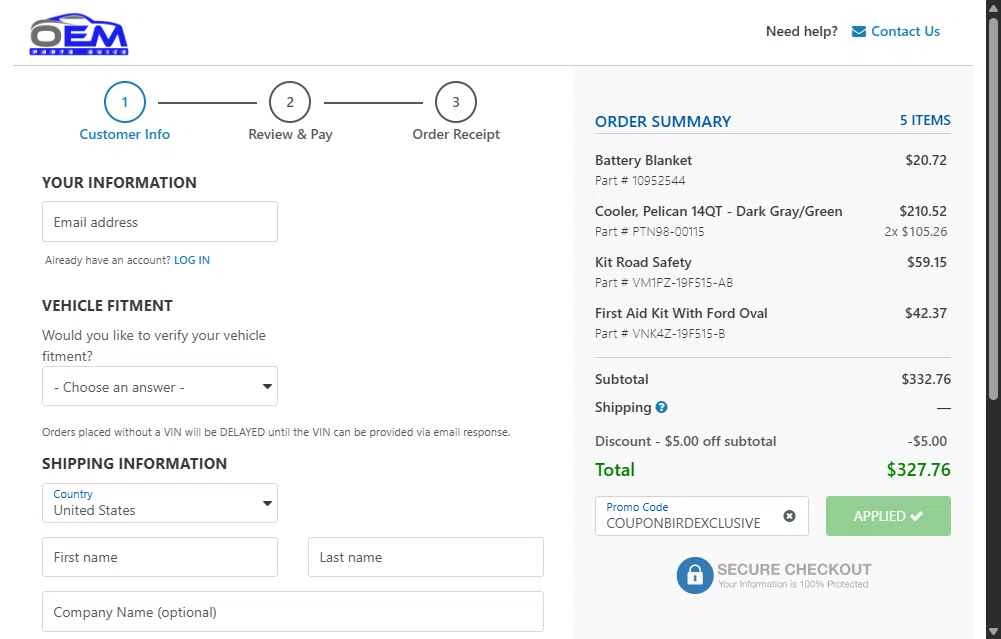Image resolution: width=1001 pixels, height=639 pixels.
Task: Click the Subtotal value $332.76
Action: (x=926, y=379)
